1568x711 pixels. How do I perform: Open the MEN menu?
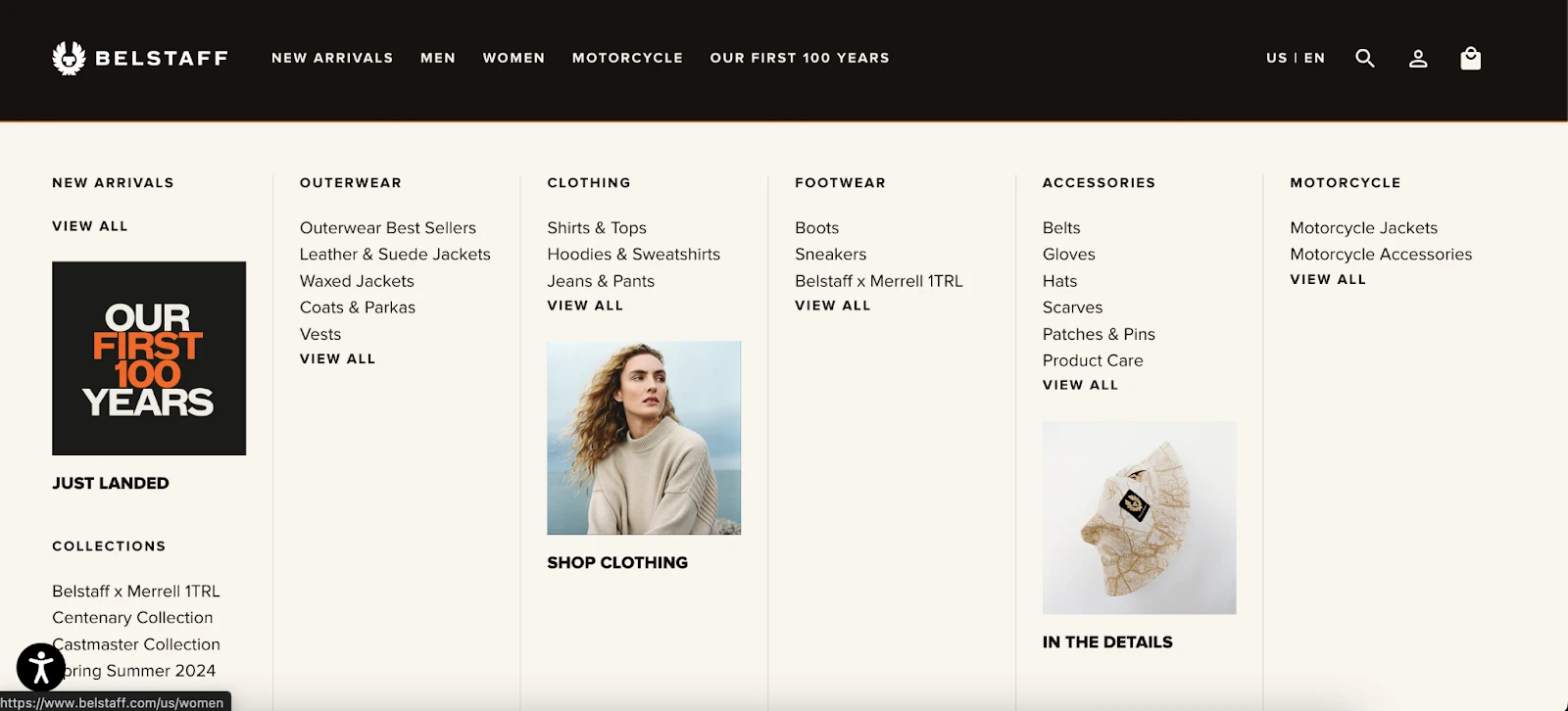[438, 58]
